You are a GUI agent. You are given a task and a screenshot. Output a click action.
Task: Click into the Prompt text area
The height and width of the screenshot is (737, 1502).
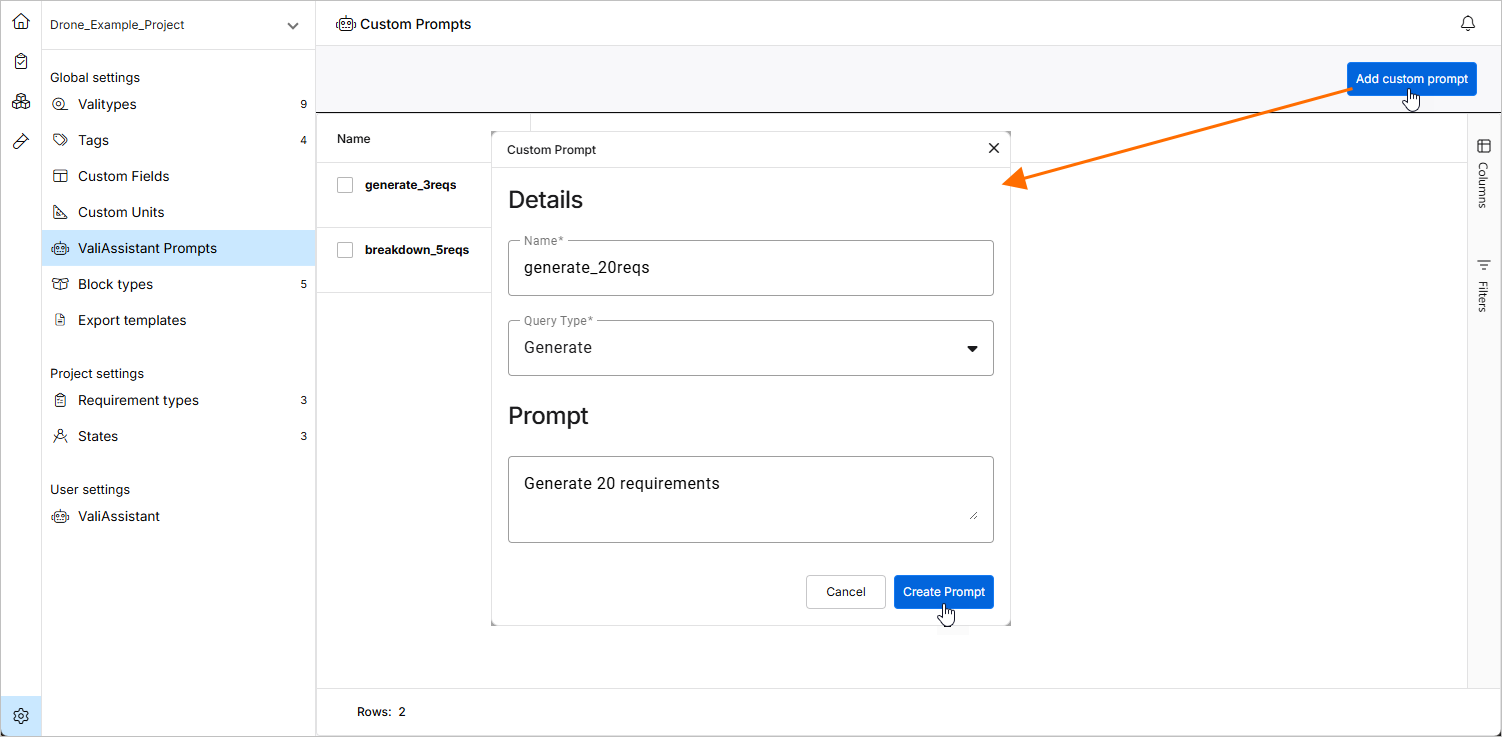(x=750, y=498)
